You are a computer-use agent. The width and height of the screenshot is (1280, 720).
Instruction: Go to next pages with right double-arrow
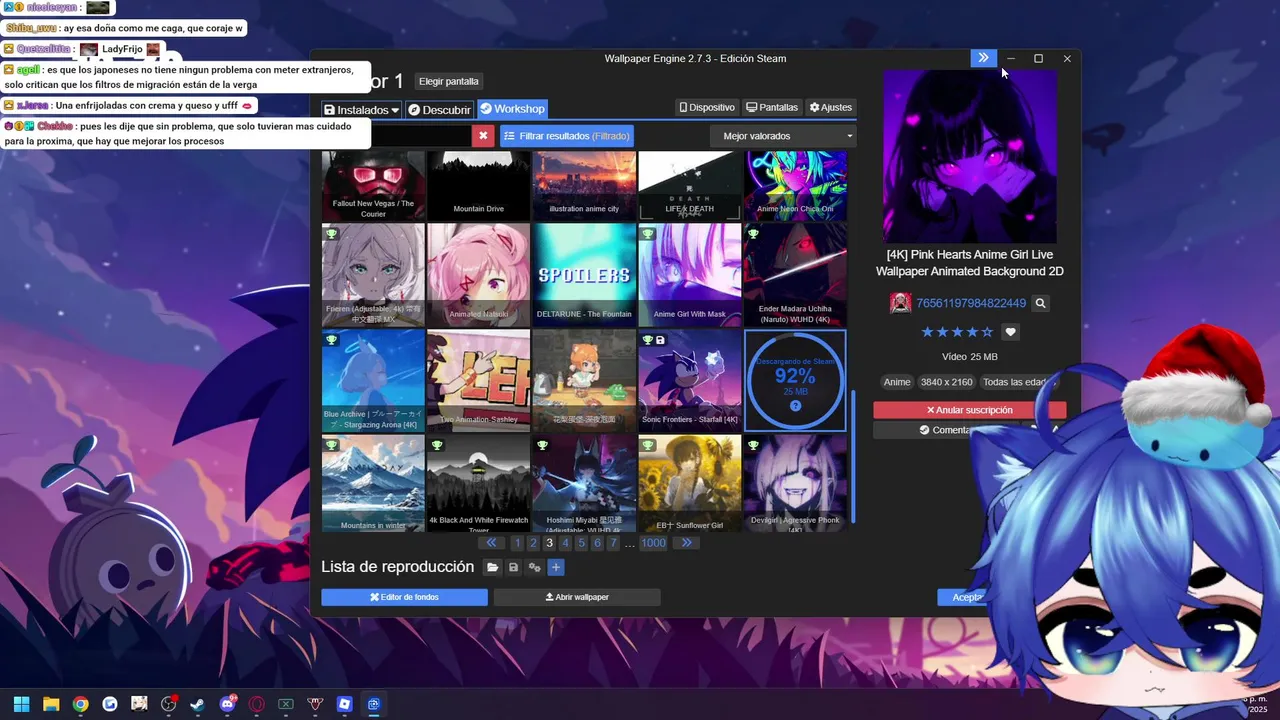[x=686, y=543]
